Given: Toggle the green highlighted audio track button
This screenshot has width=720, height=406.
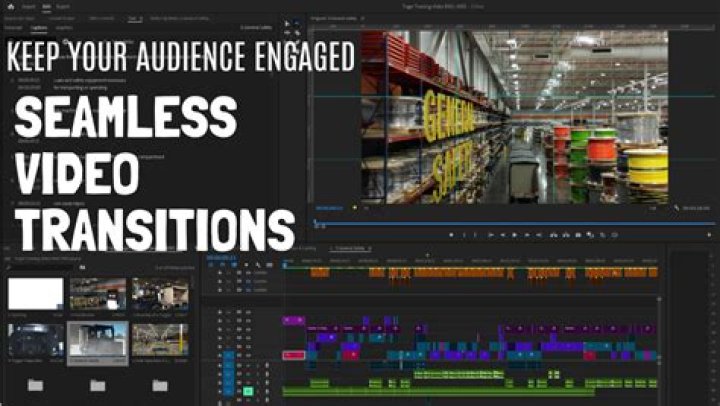Looking at the screenshot, I should click(248, 391).
